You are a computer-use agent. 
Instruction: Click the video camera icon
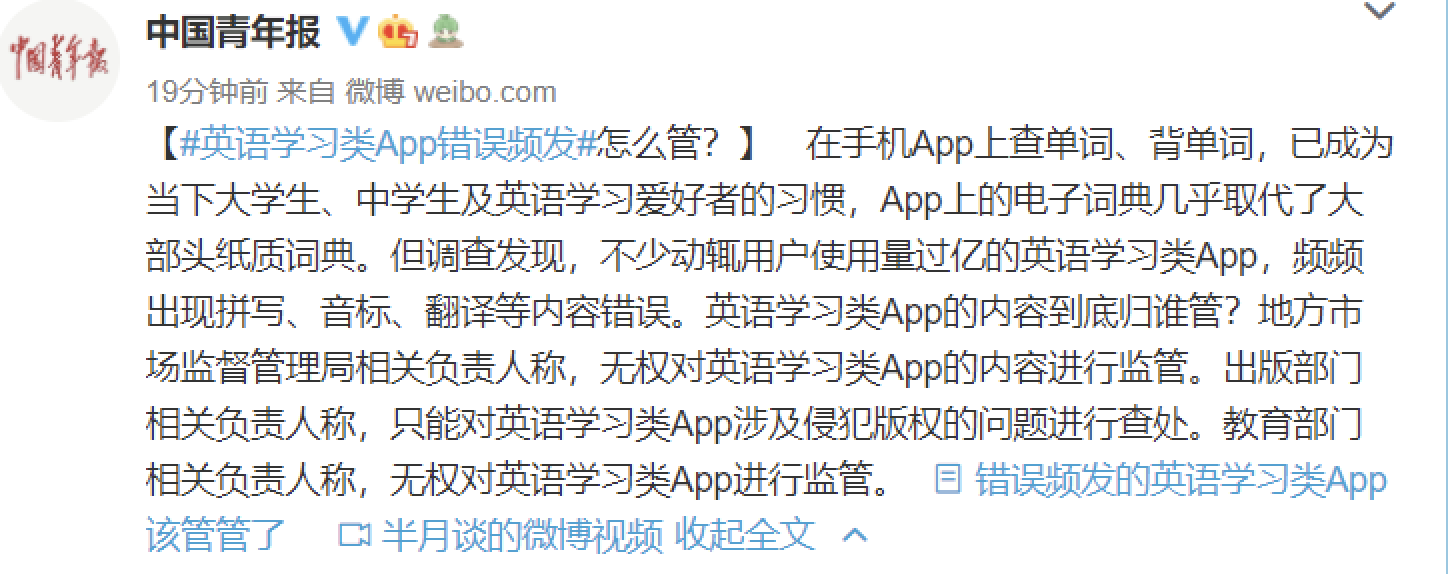pos(355,535)
